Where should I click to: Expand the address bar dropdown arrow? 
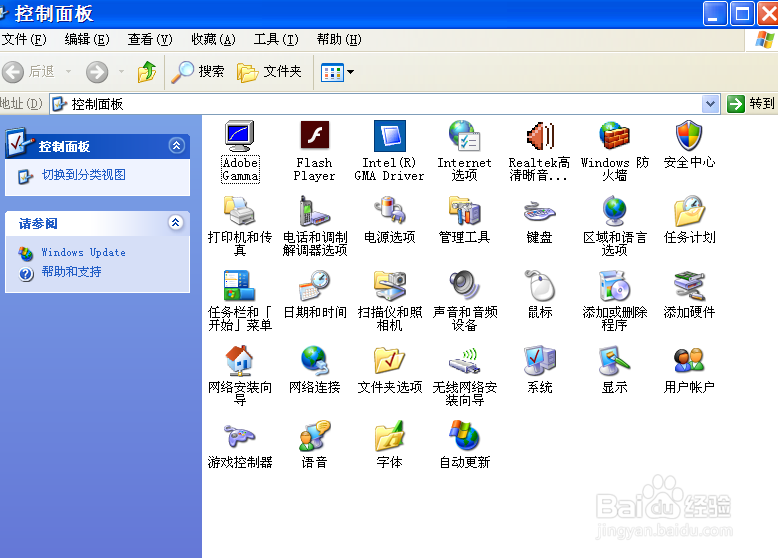coord(711,104)
